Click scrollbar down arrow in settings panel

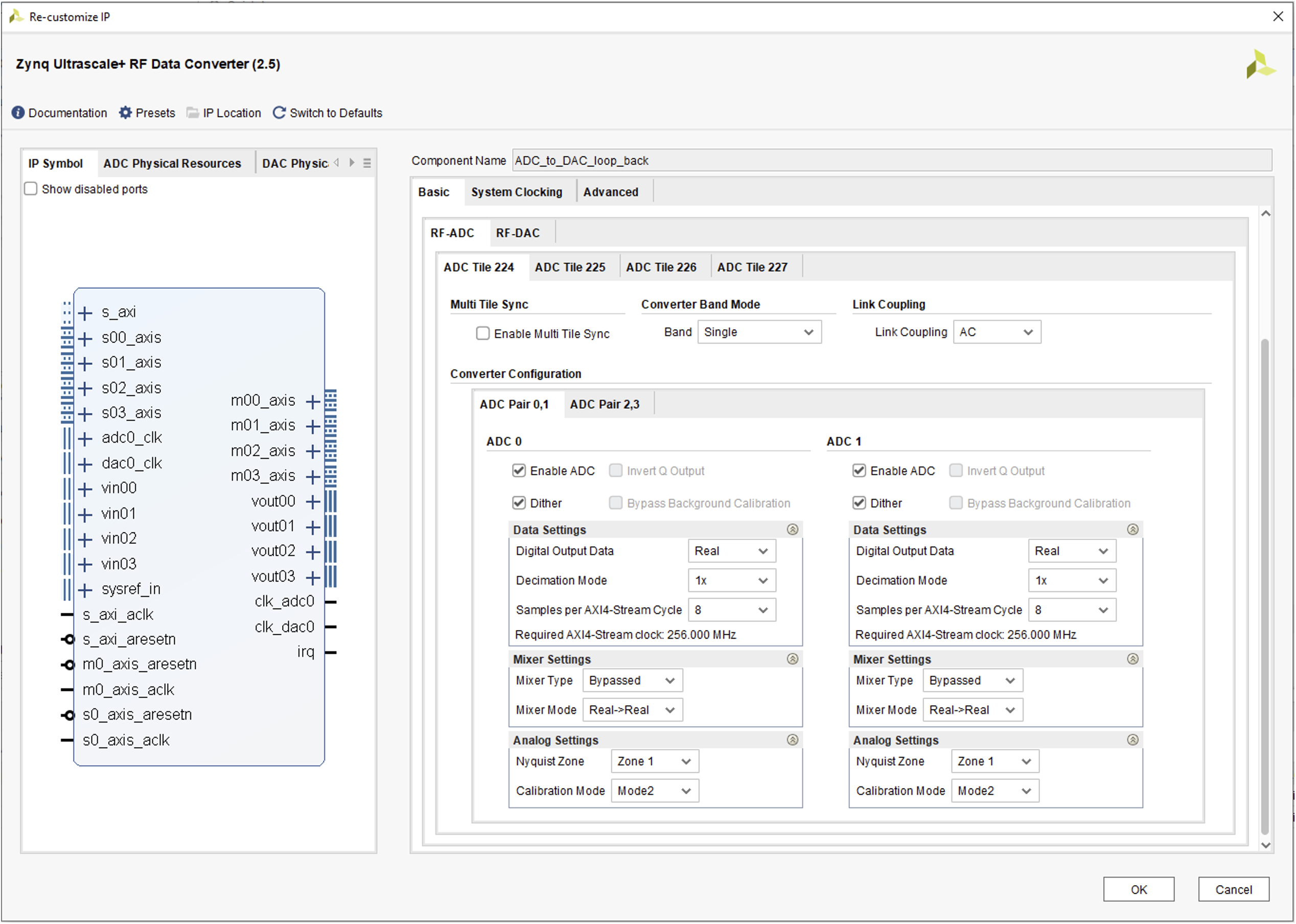(x=1266, y=845)
